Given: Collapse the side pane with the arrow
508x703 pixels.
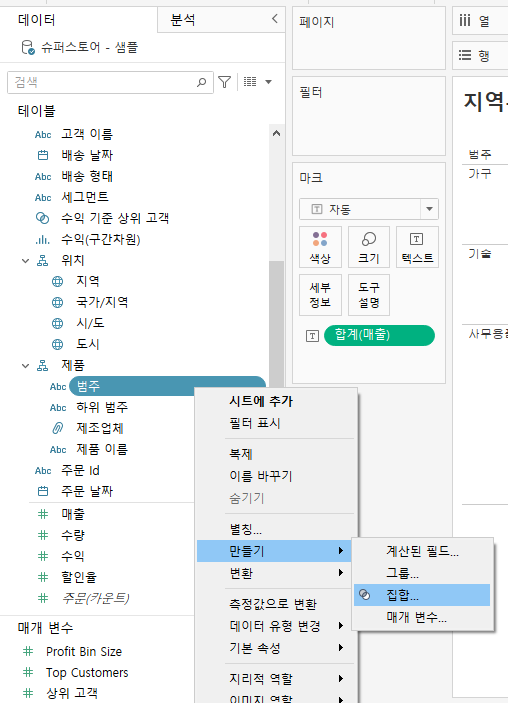Looking at the screenshot, I should (x=274, y=19).
